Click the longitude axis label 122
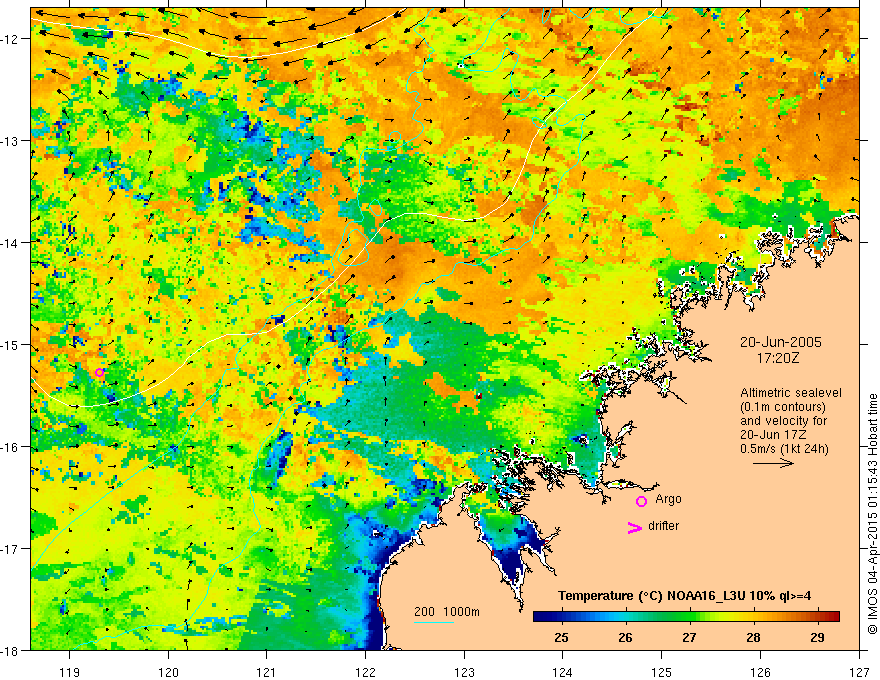Screen dimensions: 880x680 pos(365,672)
